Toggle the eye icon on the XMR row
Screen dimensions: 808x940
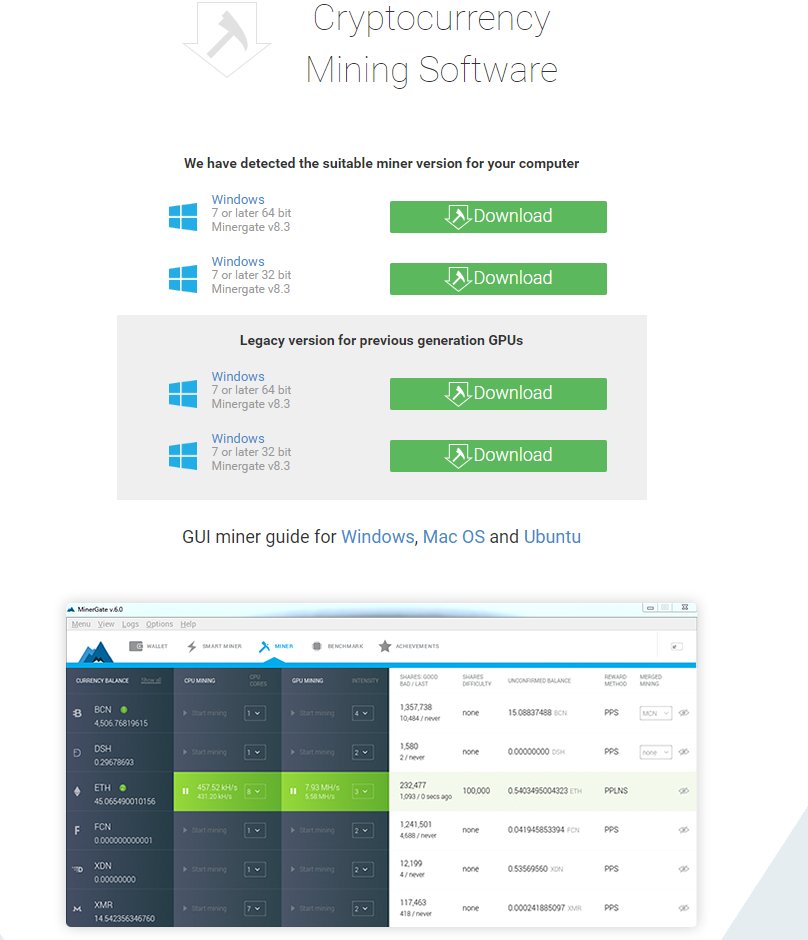[683, 908]
